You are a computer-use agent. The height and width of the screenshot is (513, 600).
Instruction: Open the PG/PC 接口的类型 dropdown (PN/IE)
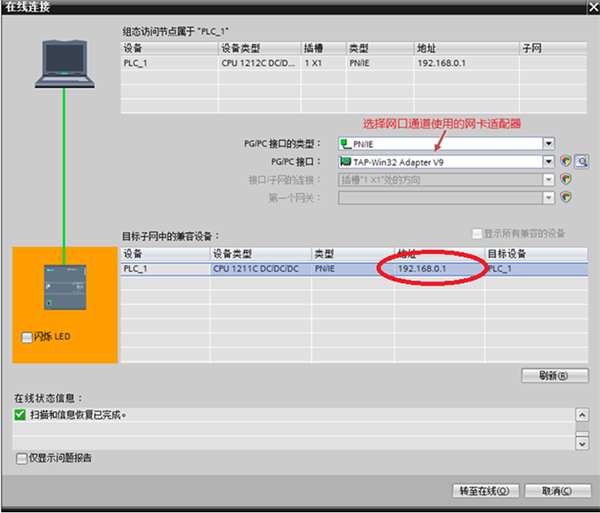click(x=548, y=143)
